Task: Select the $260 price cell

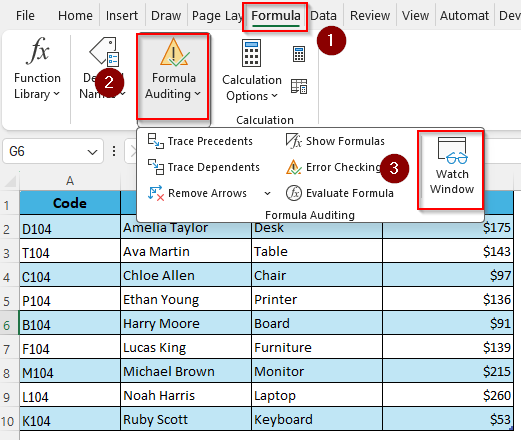Action: (x=448, y=396)
